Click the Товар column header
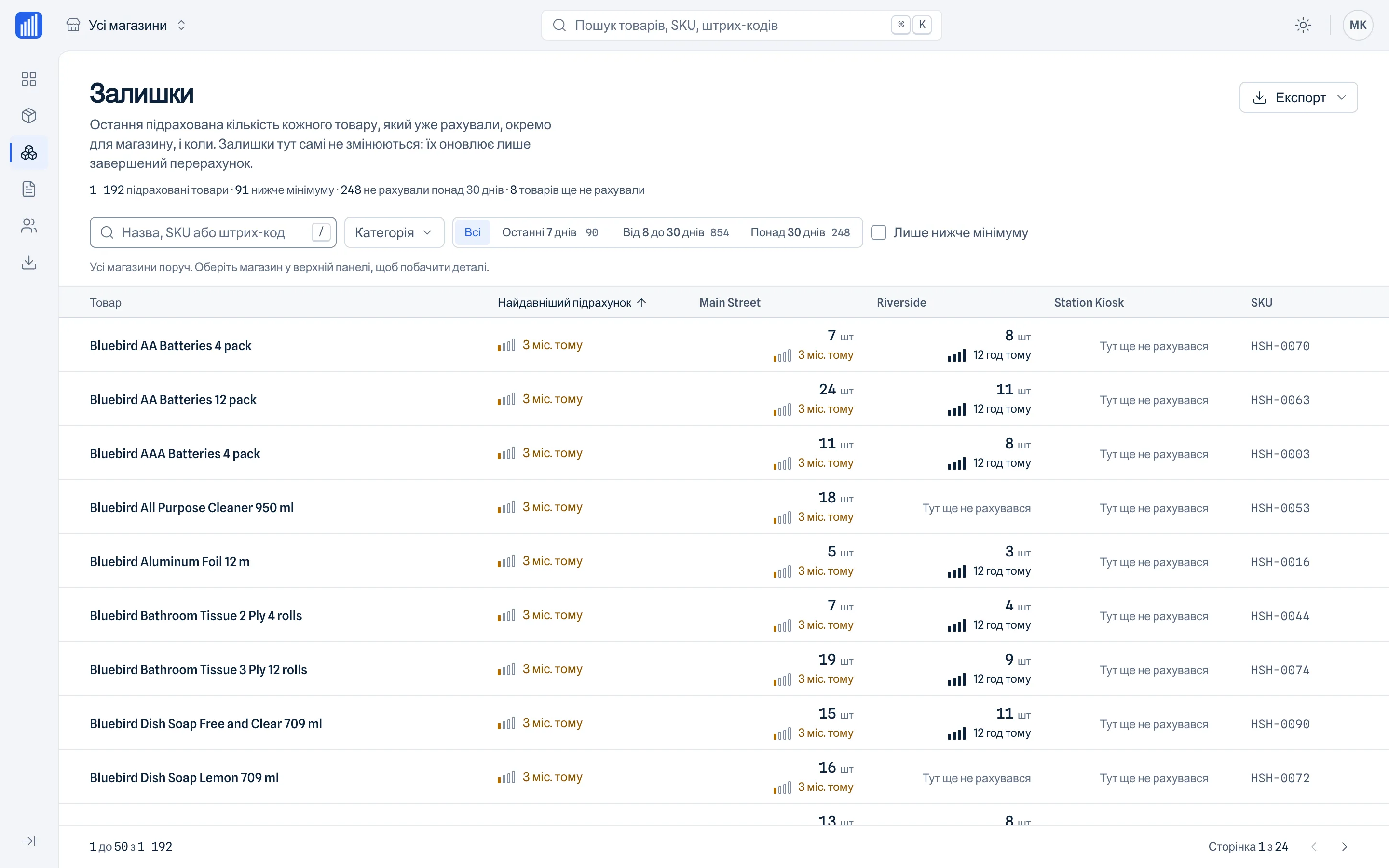 coord(106,302)
